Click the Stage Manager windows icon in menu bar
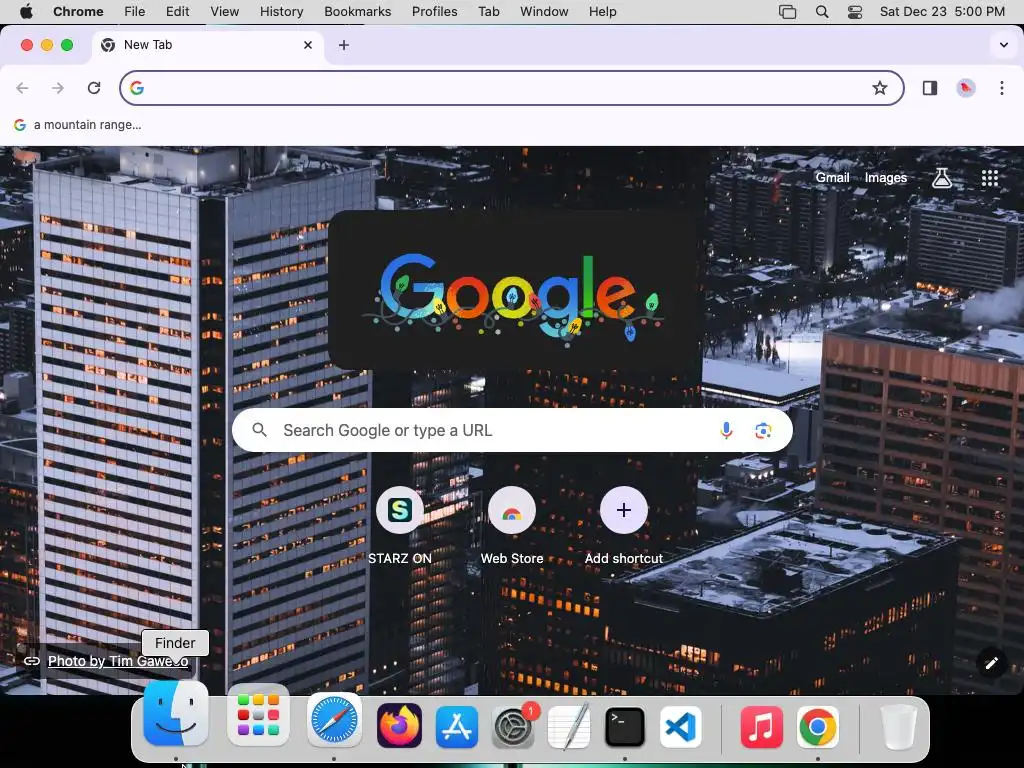Image resolution: width=1024 pixels, height=768 pixels. point(788,12)
